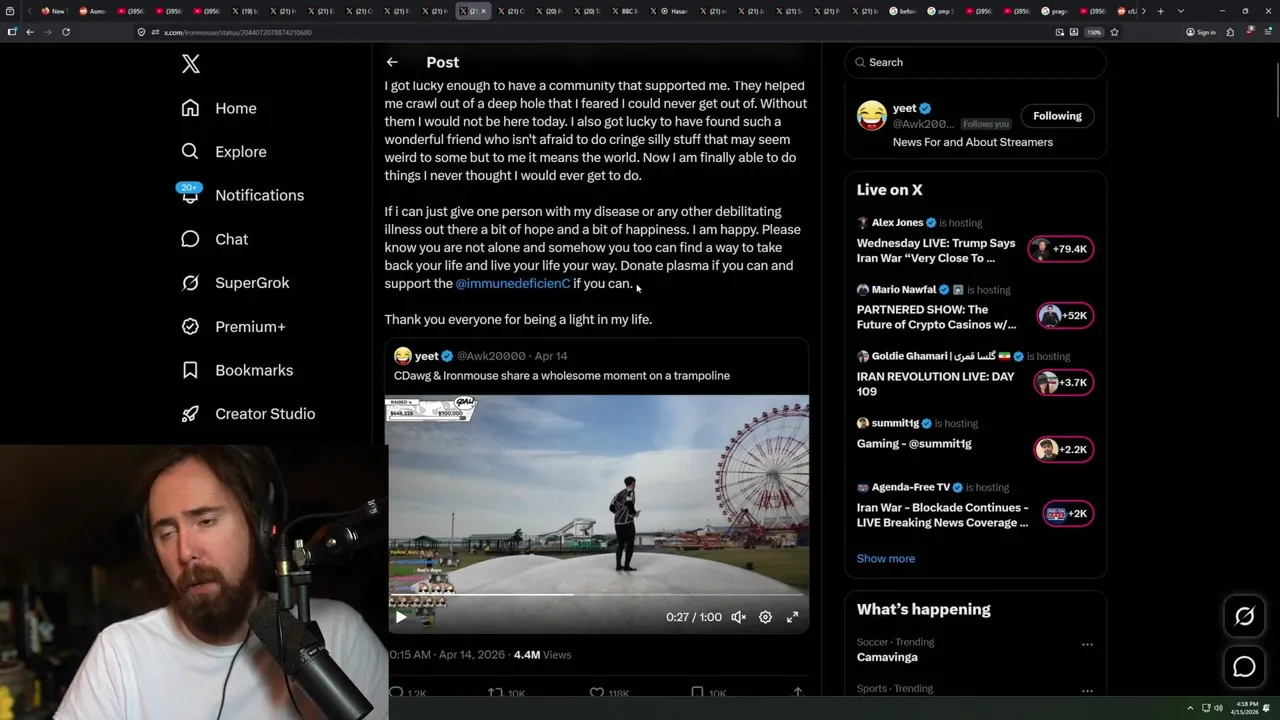Open the @immunedeficienC mention link
This screenshot has height=720, width=1280.
[x=513, y=284]
